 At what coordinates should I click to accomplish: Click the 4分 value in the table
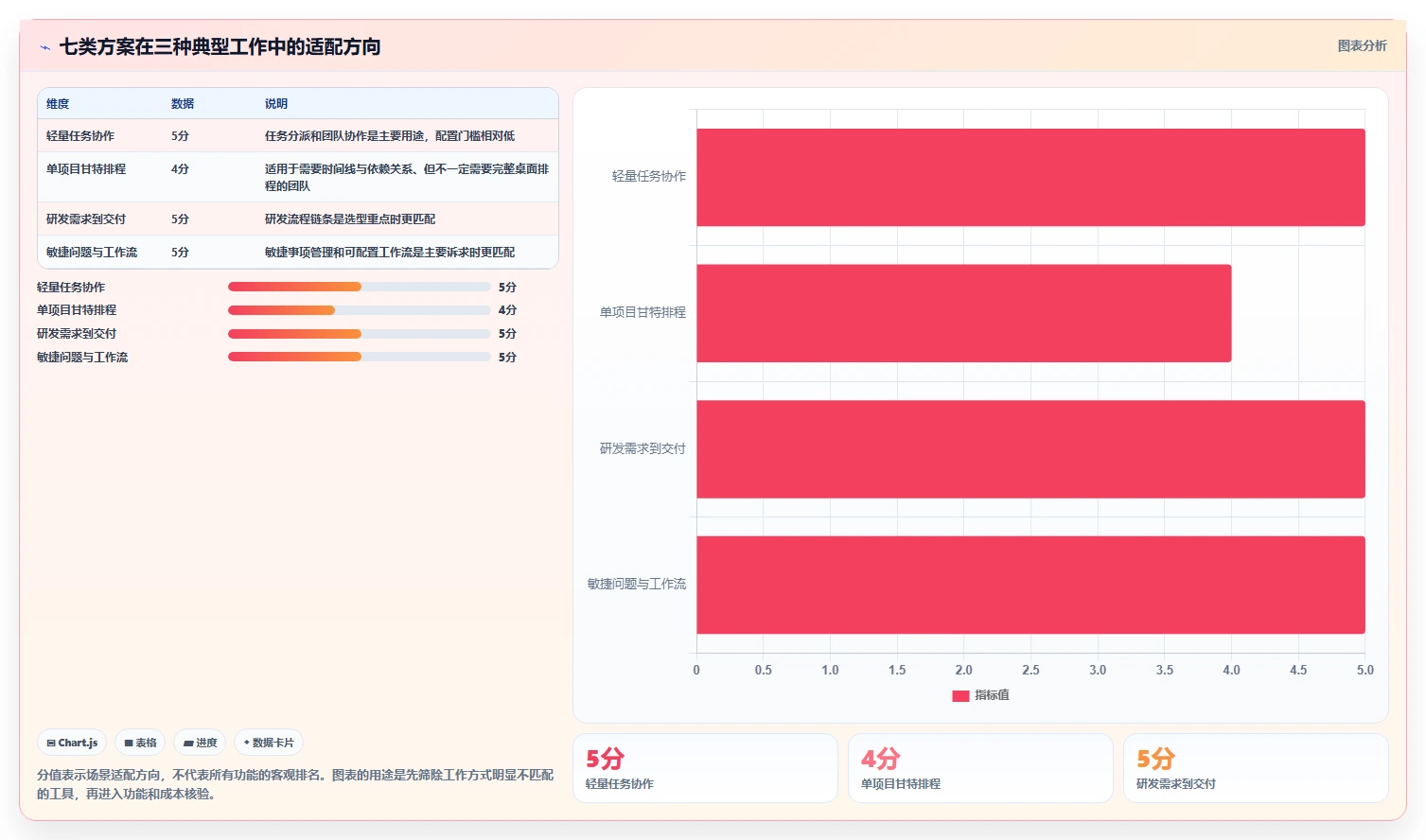pos(180,169)
